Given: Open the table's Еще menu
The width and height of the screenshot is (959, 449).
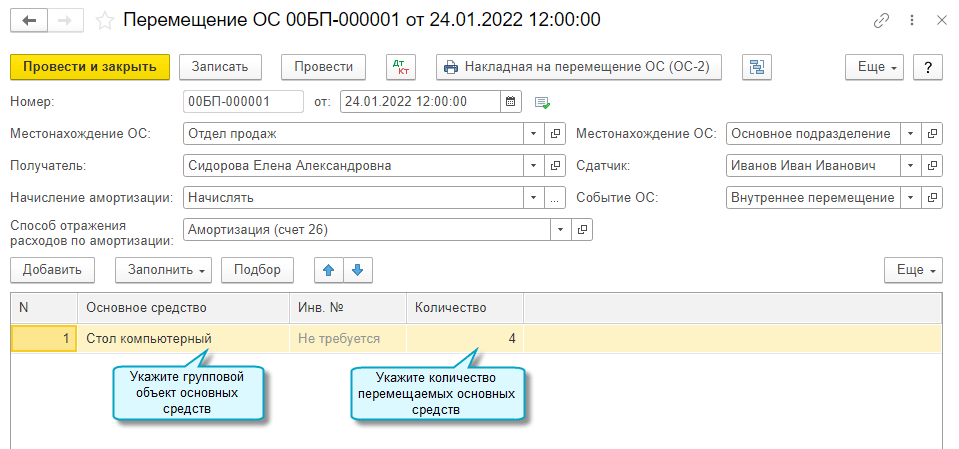Looking at the screenshot, I should pos(913,270).
